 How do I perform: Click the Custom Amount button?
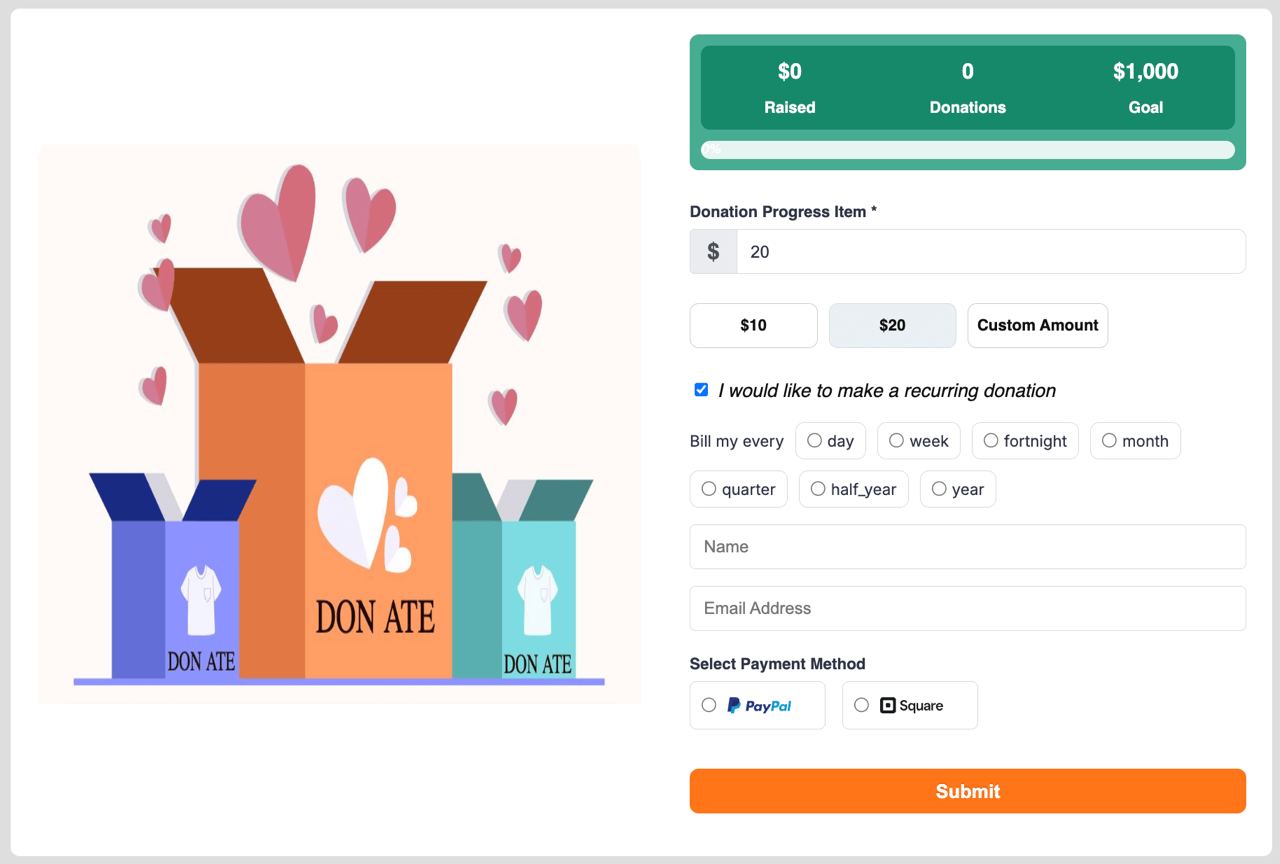[x=1037, y=325]
